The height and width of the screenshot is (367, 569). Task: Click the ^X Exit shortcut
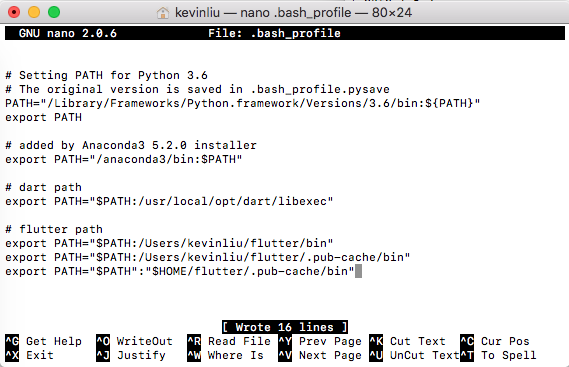click(29, 355)
